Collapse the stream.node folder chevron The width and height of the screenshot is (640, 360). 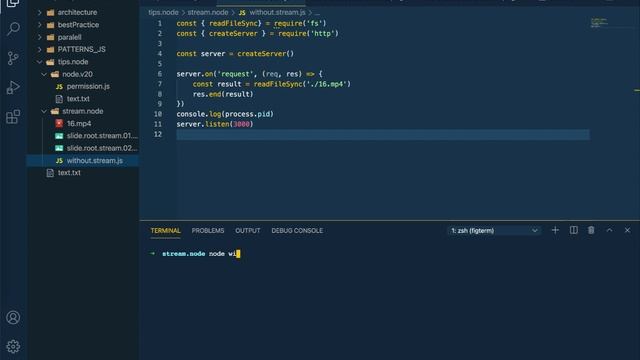pyautogui.click(x=44, y=111)
